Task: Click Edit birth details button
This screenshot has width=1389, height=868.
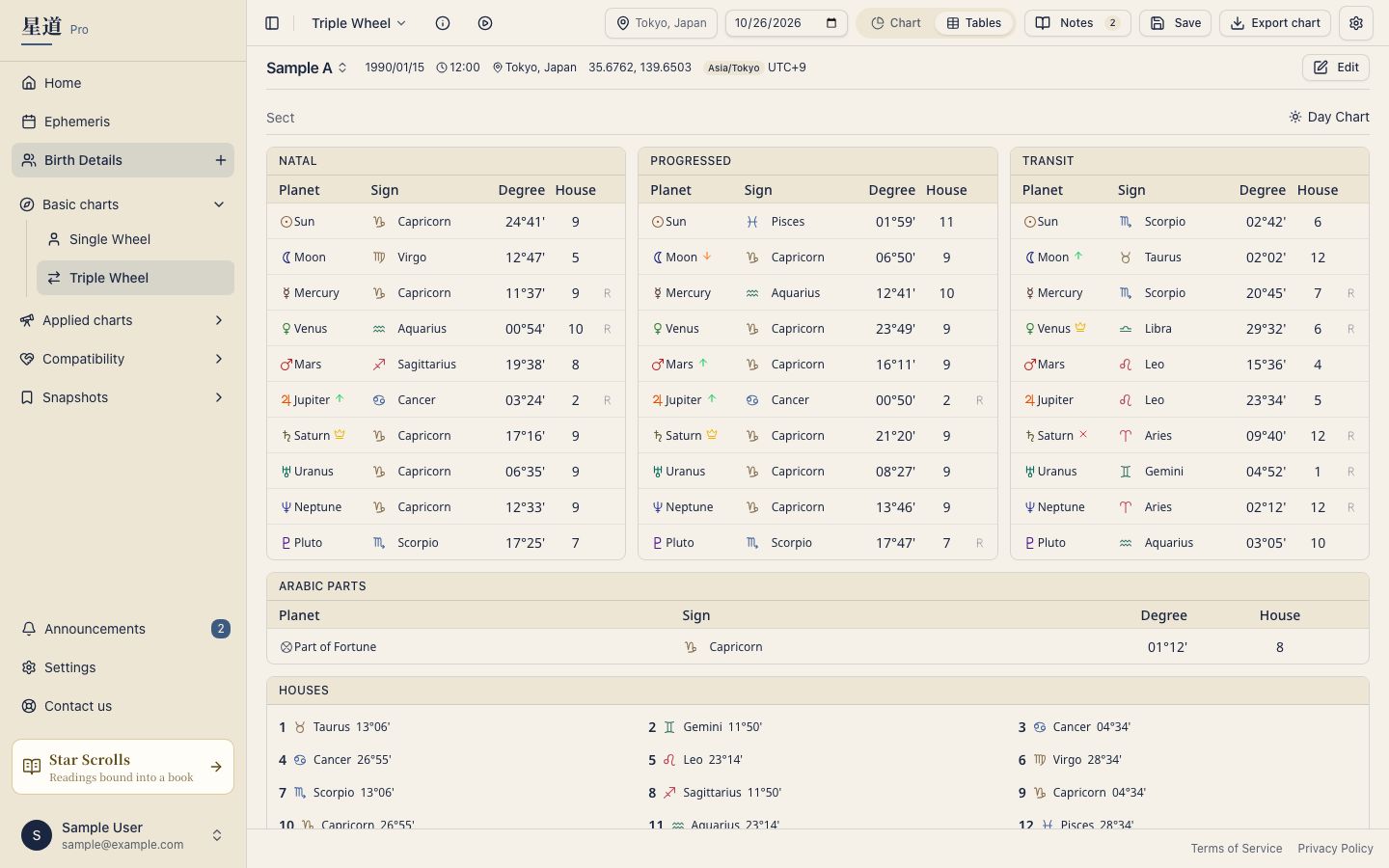Action: coord(1336,68)
